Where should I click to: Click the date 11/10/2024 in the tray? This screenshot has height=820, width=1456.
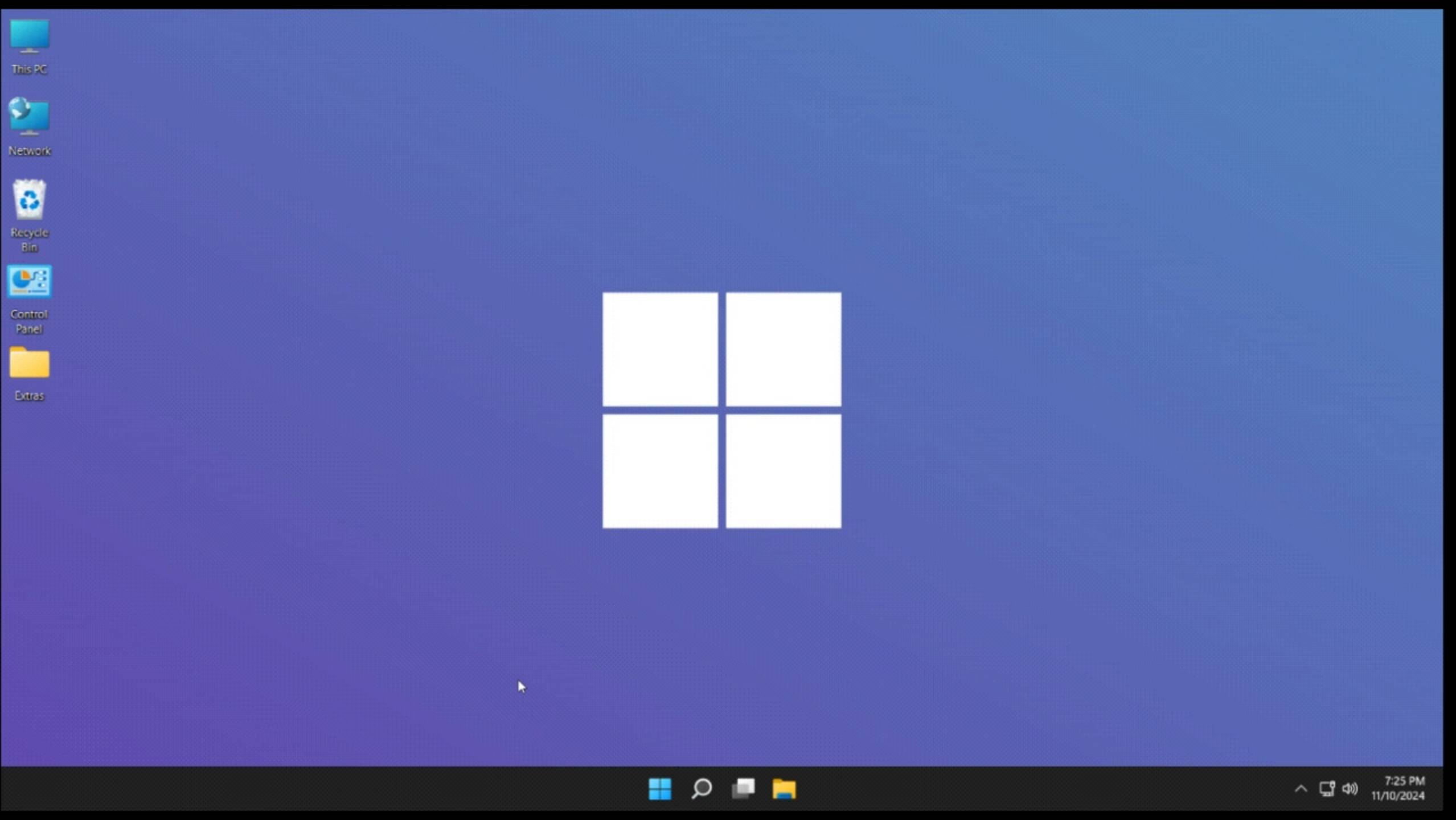[1398, 797]
